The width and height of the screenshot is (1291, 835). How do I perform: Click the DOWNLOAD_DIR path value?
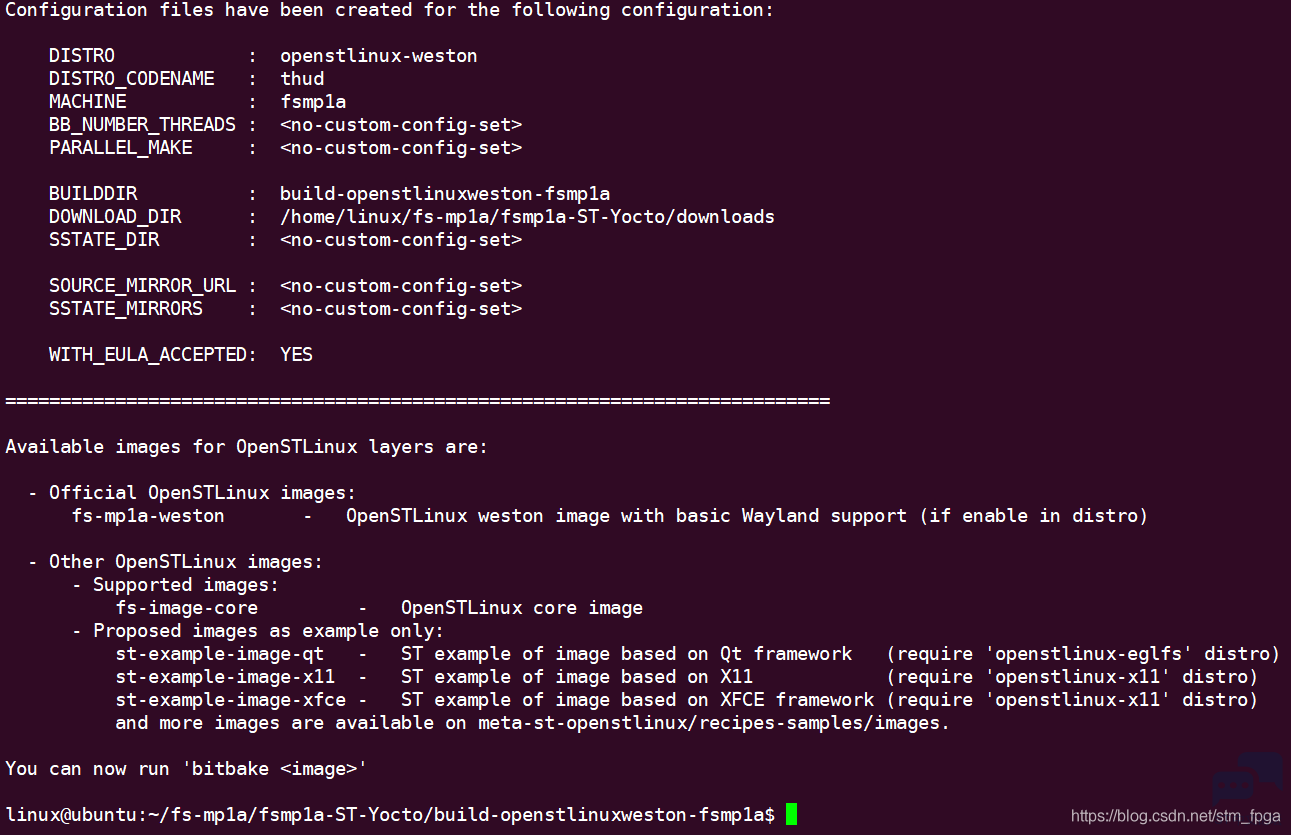tap(527, 217)
